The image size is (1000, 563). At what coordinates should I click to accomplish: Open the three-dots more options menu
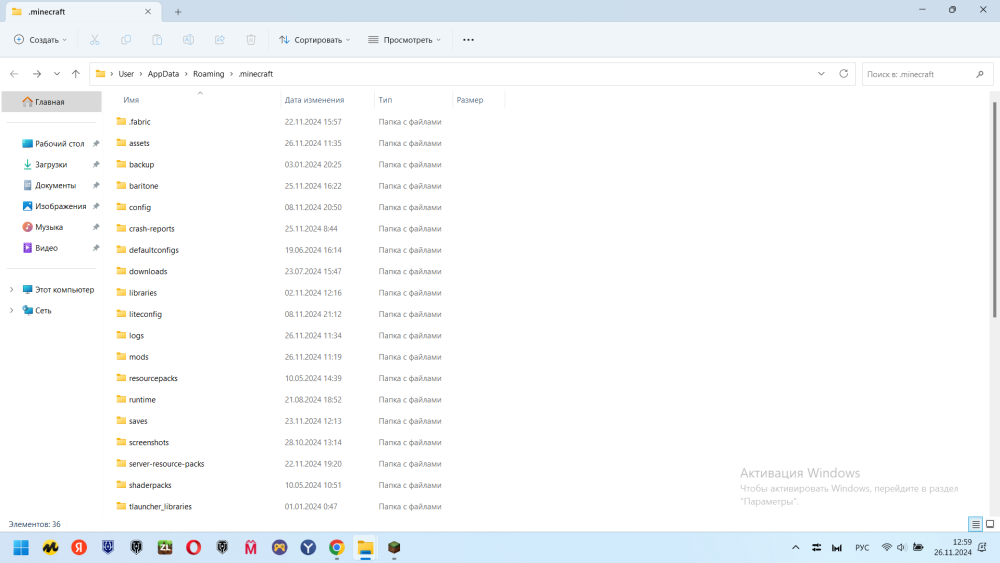[468, 40]
